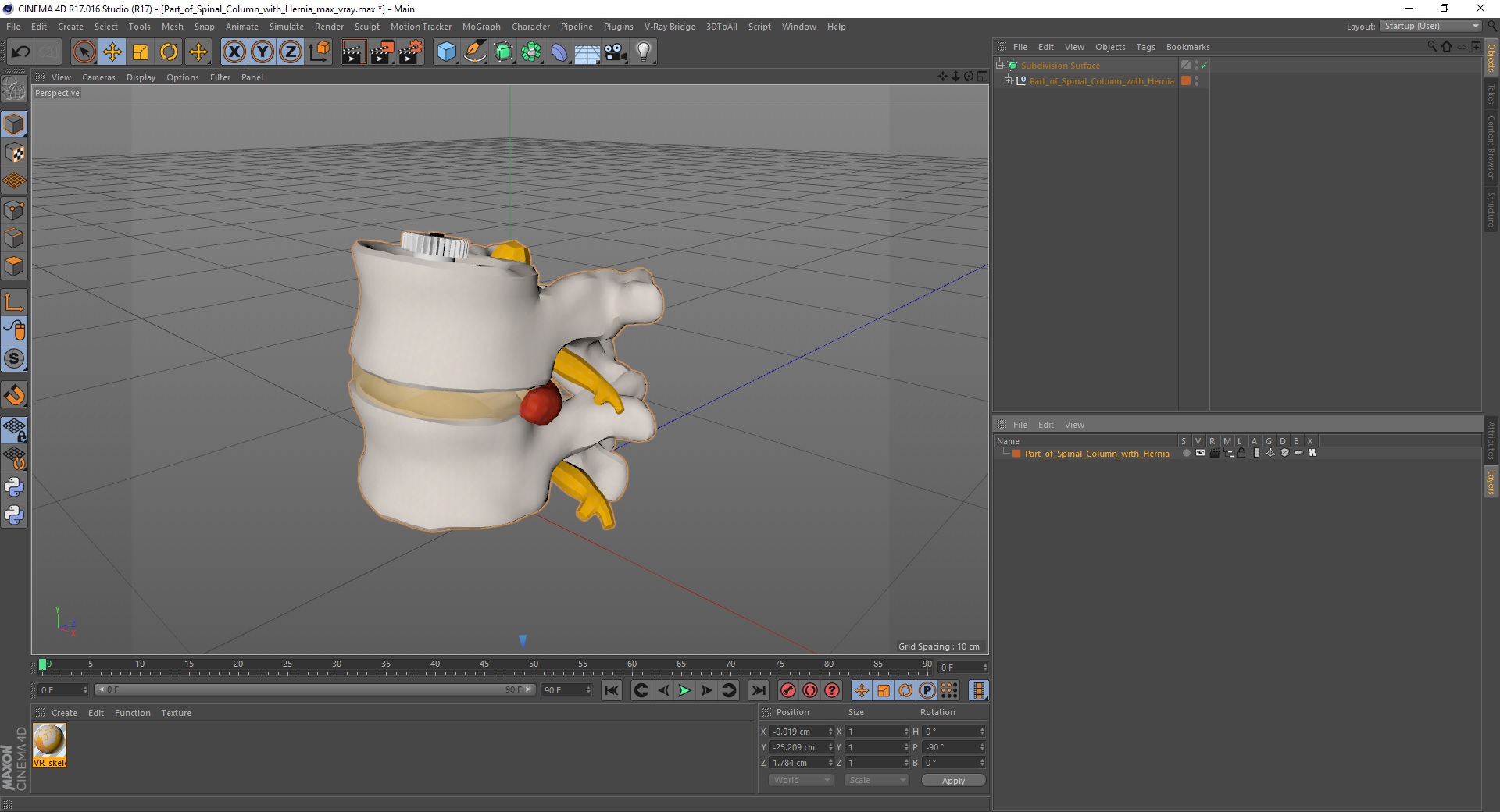Open World coordinate dropdown
Screen dimensions: 1500x812
801,780
